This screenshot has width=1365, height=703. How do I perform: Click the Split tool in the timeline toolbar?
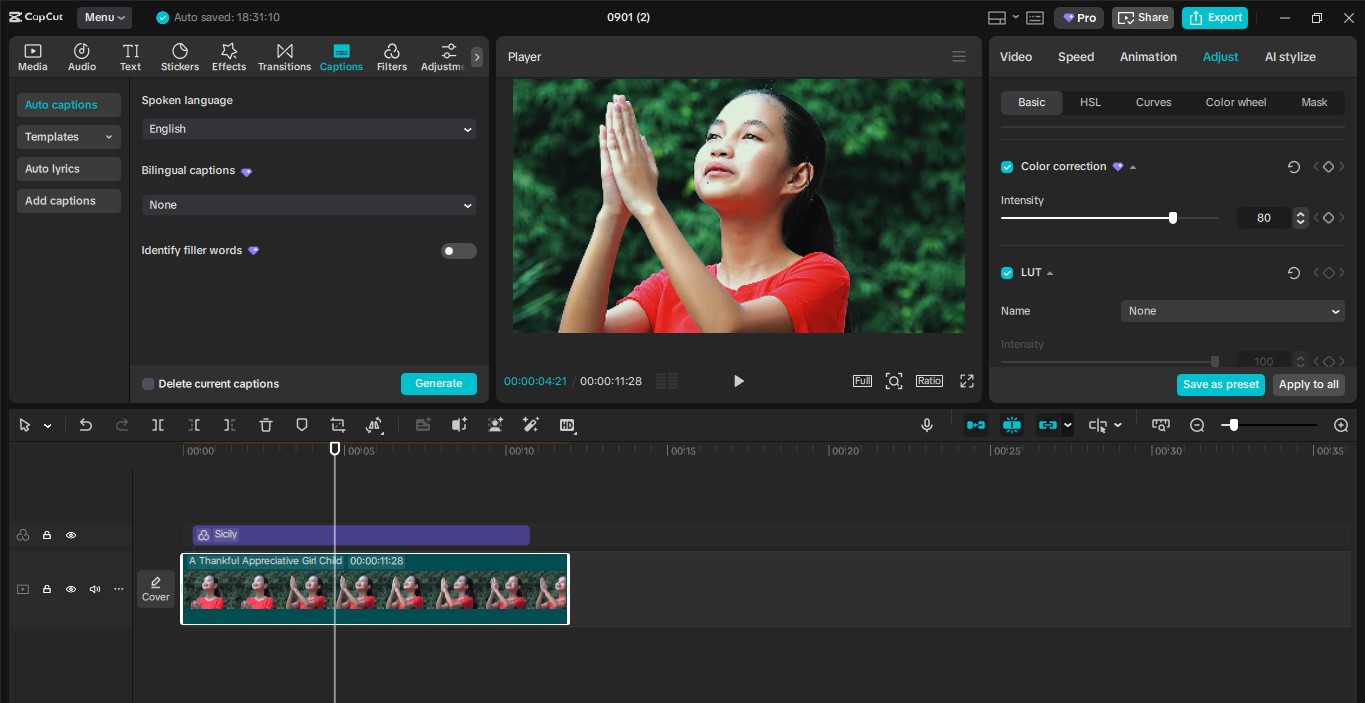157,425
